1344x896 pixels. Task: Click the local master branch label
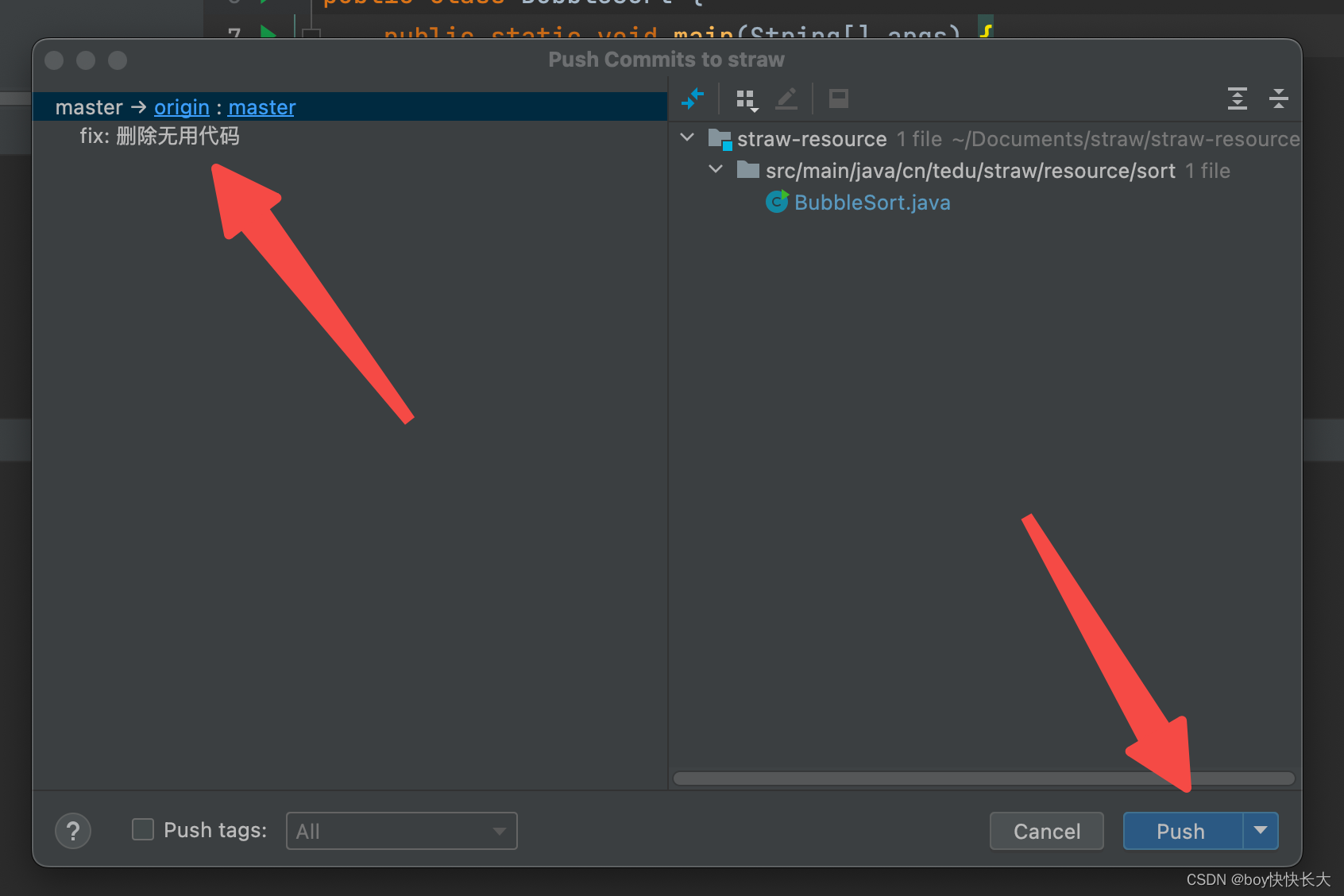(x=89, y=107)
